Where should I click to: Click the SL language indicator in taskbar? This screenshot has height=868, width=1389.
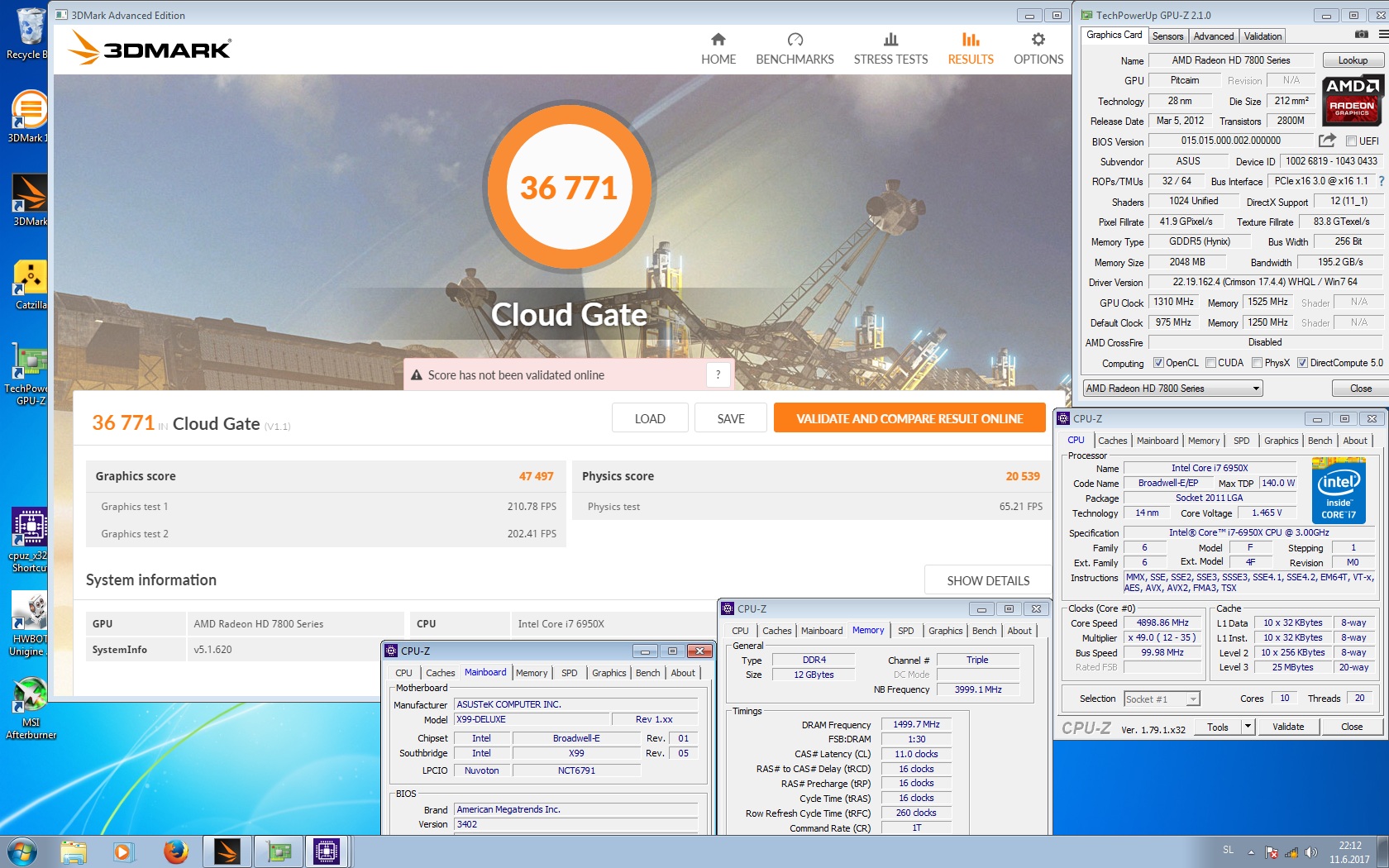(1228, 850)
